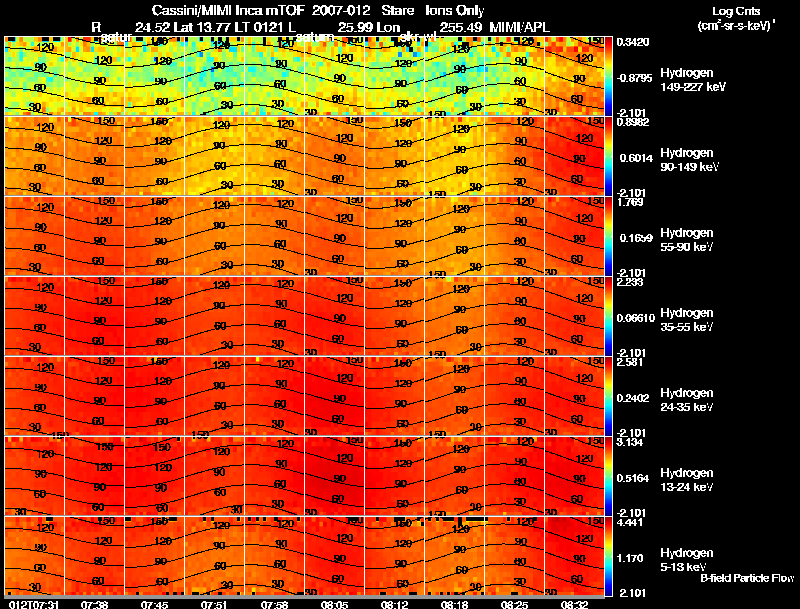Click the Lon value 255.49 in header
This screenshot has height=609, width=800.
[x=461, y=27]
